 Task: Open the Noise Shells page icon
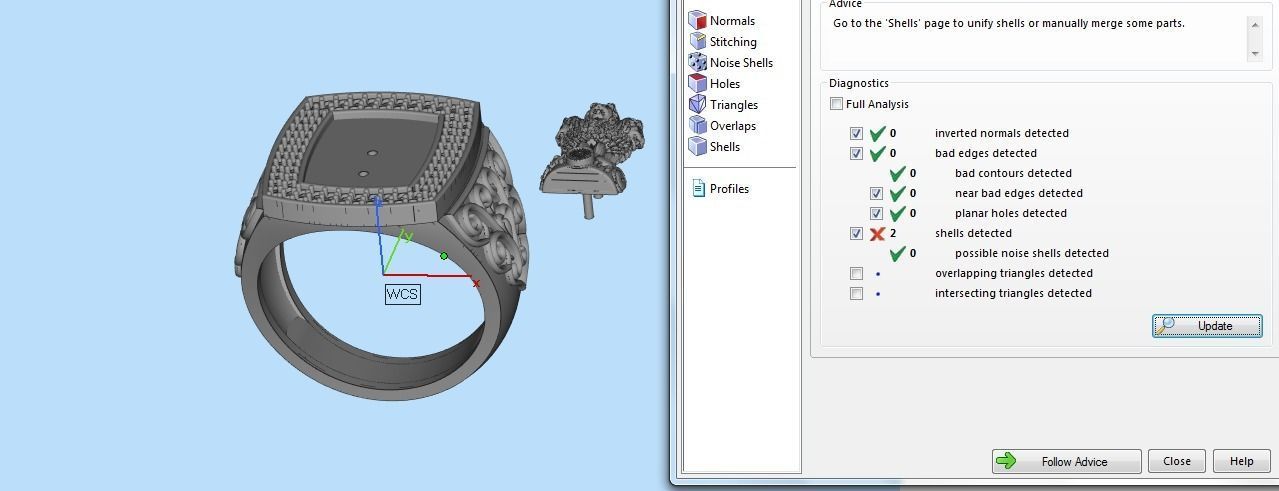698,62
